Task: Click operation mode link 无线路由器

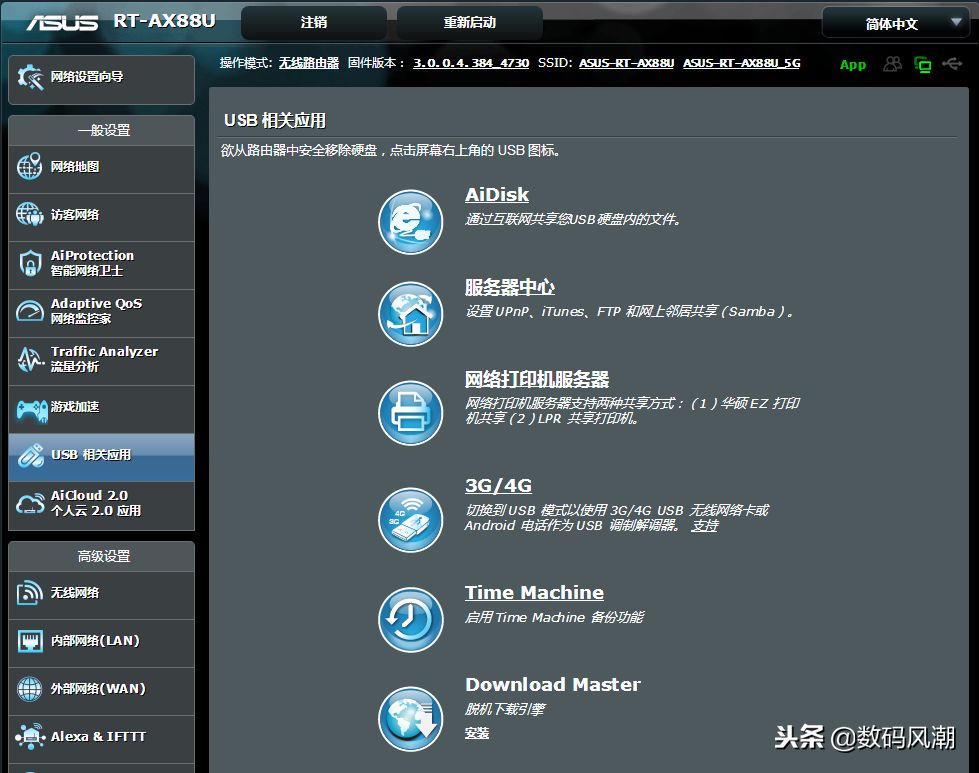Action: point(308,63)
